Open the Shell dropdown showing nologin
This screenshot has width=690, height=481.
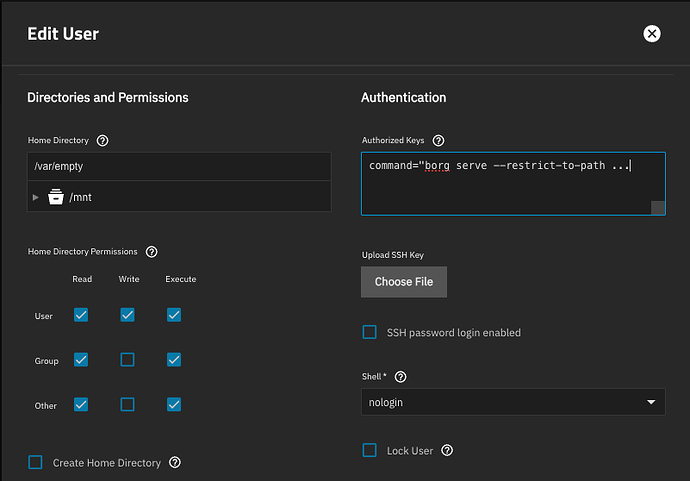coord(513,402)
